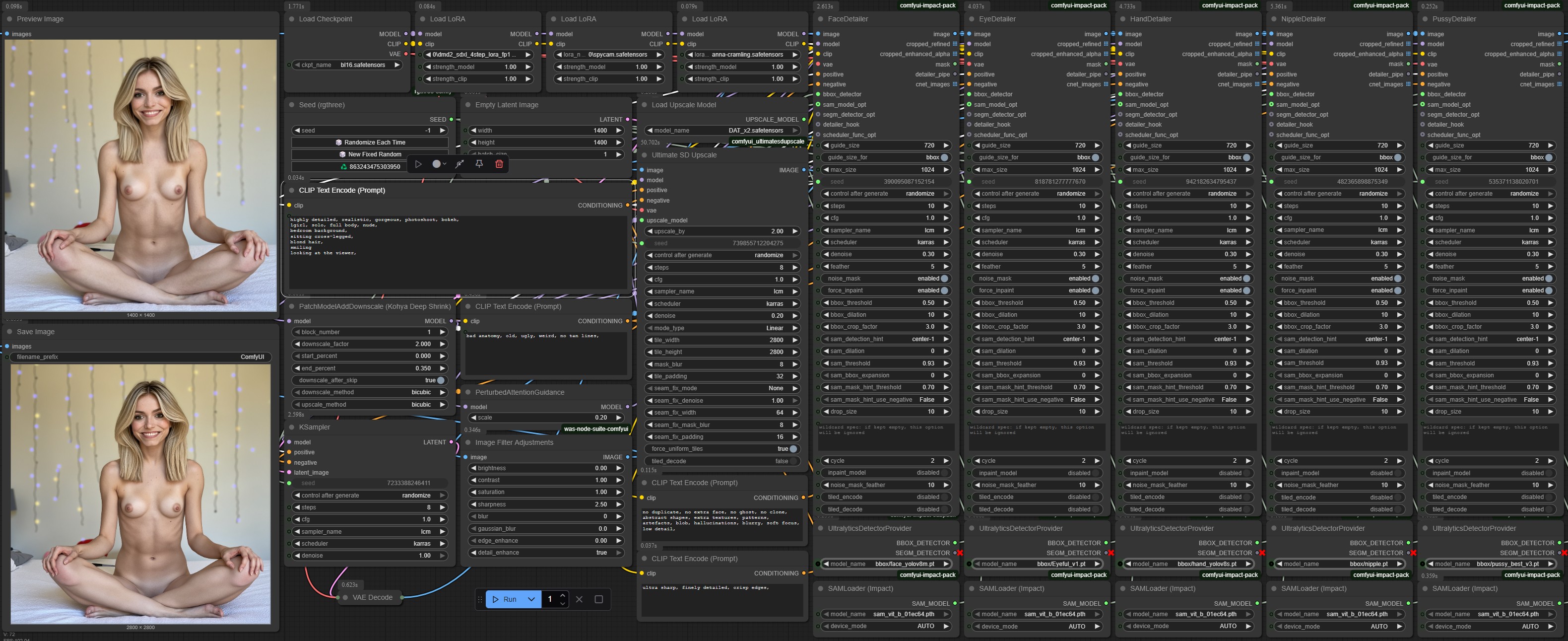Open model_name DAT_x2 dropdown in Load Upscale Model
The width and height of the screenshot is (1568, 641).
pyautogui.click(x=722, y=131)
